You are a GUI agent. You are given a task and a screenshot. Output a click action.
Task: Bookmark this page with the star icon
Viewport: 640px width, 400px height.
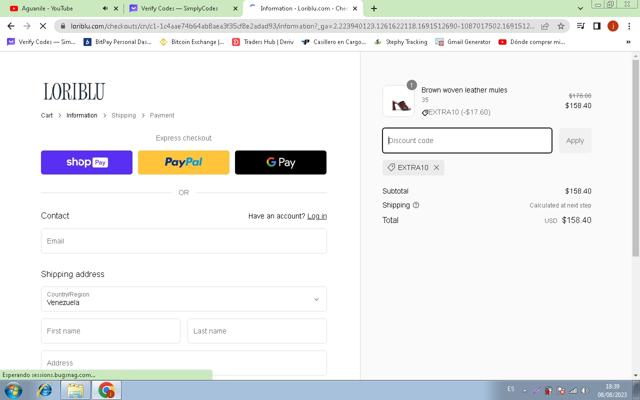(x=561, y=26)
